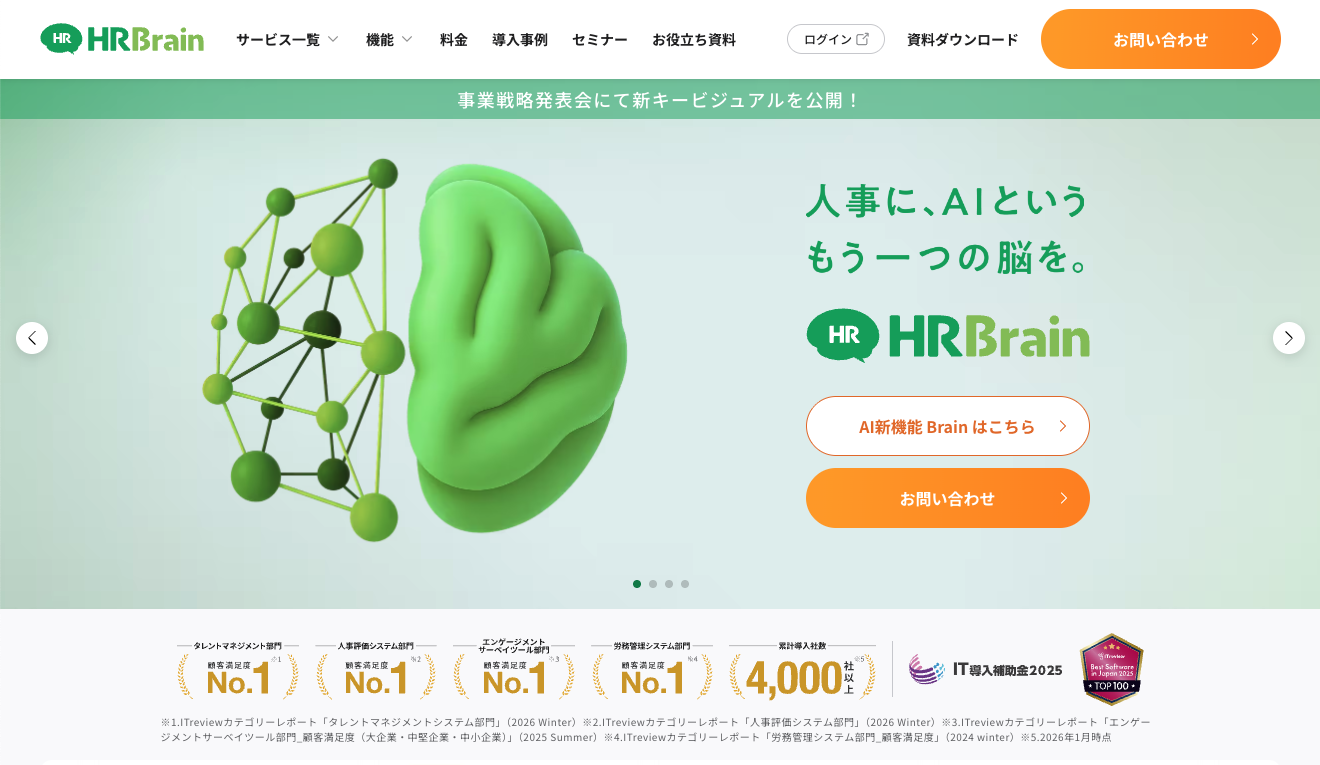Click the left carousel navigation arrow
This screenshot has height=765, width=1320.
[32, 338]
